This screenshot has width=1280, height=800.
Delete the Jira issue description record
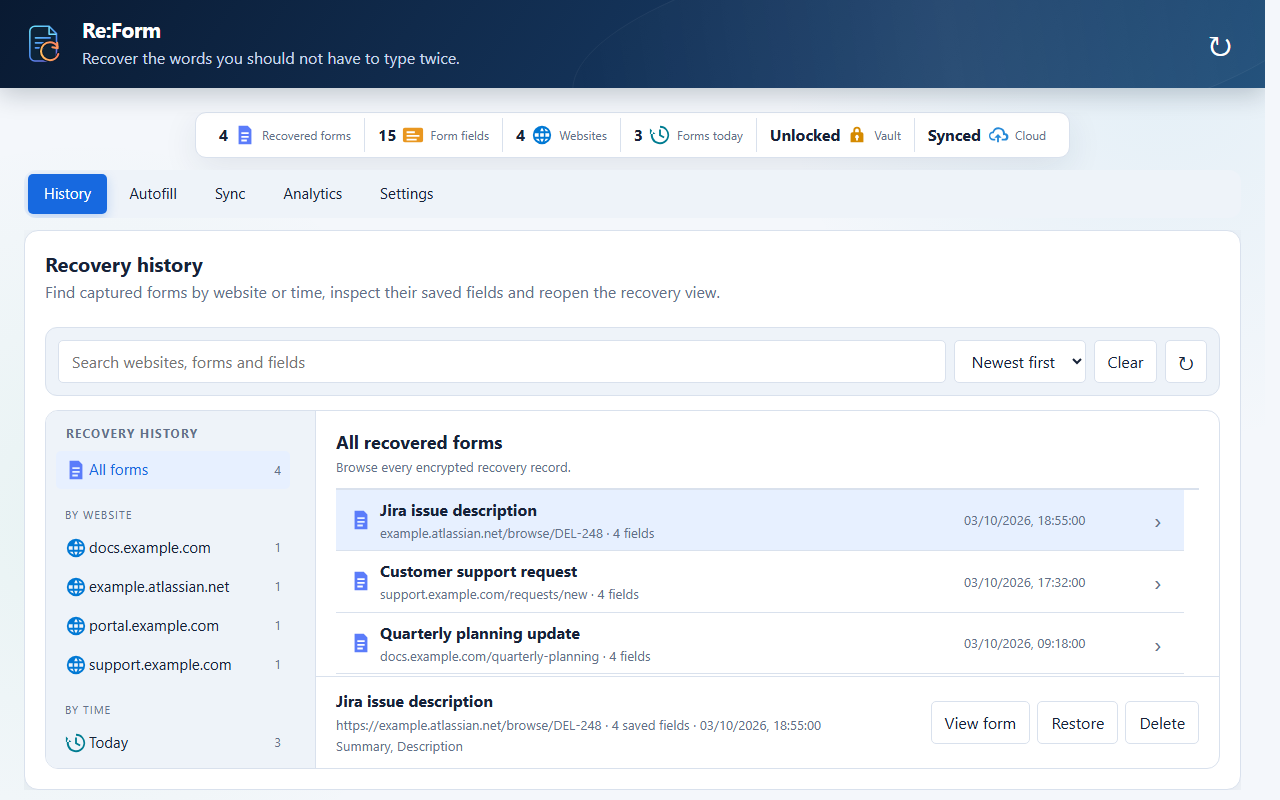[x=1162, y=723]
